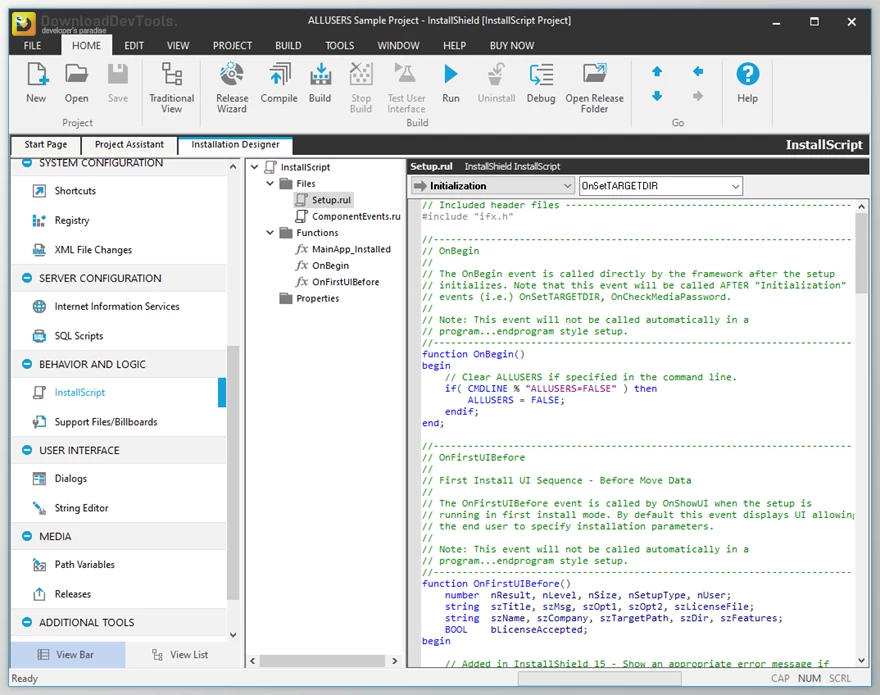This screenshot has width=880, height=695.
Task: Collapse the BEHAVIOR AND LOGIC section
Action: pyautogui.click(x=26, y=364)
